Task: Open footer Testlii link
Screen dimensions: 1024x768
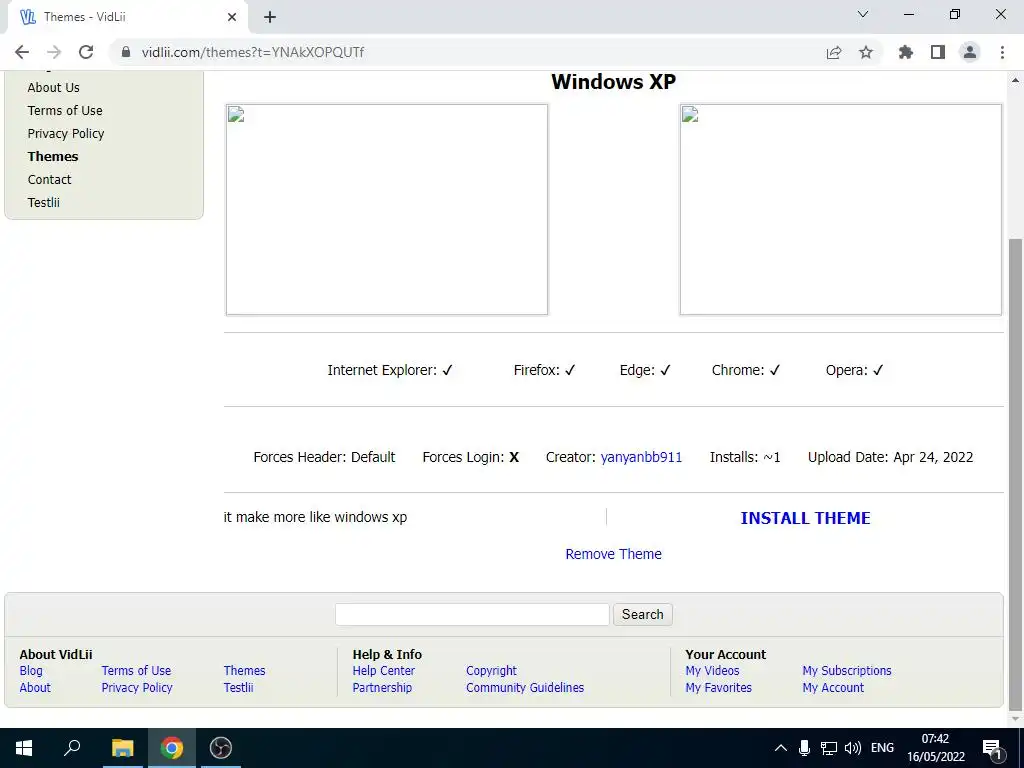Action: (x=238, y=688)
